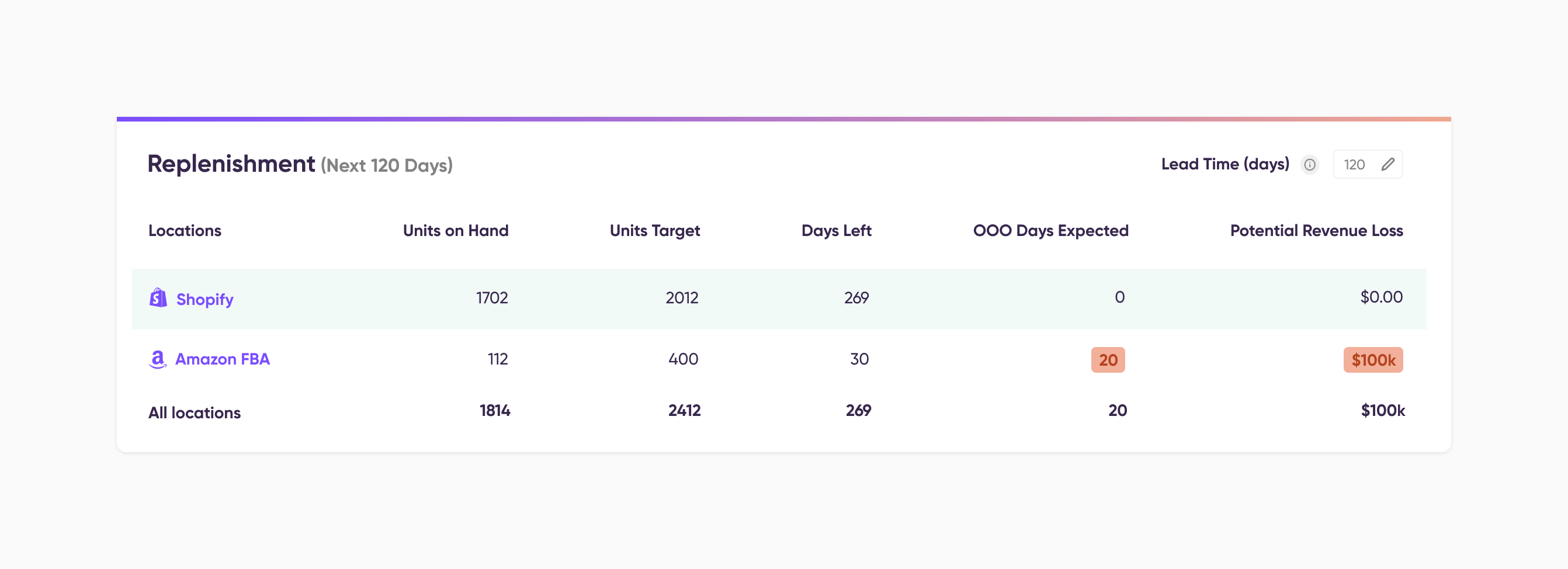Click the All locations 2412 total
This screenshot has height=569, width=1568.
pyautogui.click(x=684, y=411)
